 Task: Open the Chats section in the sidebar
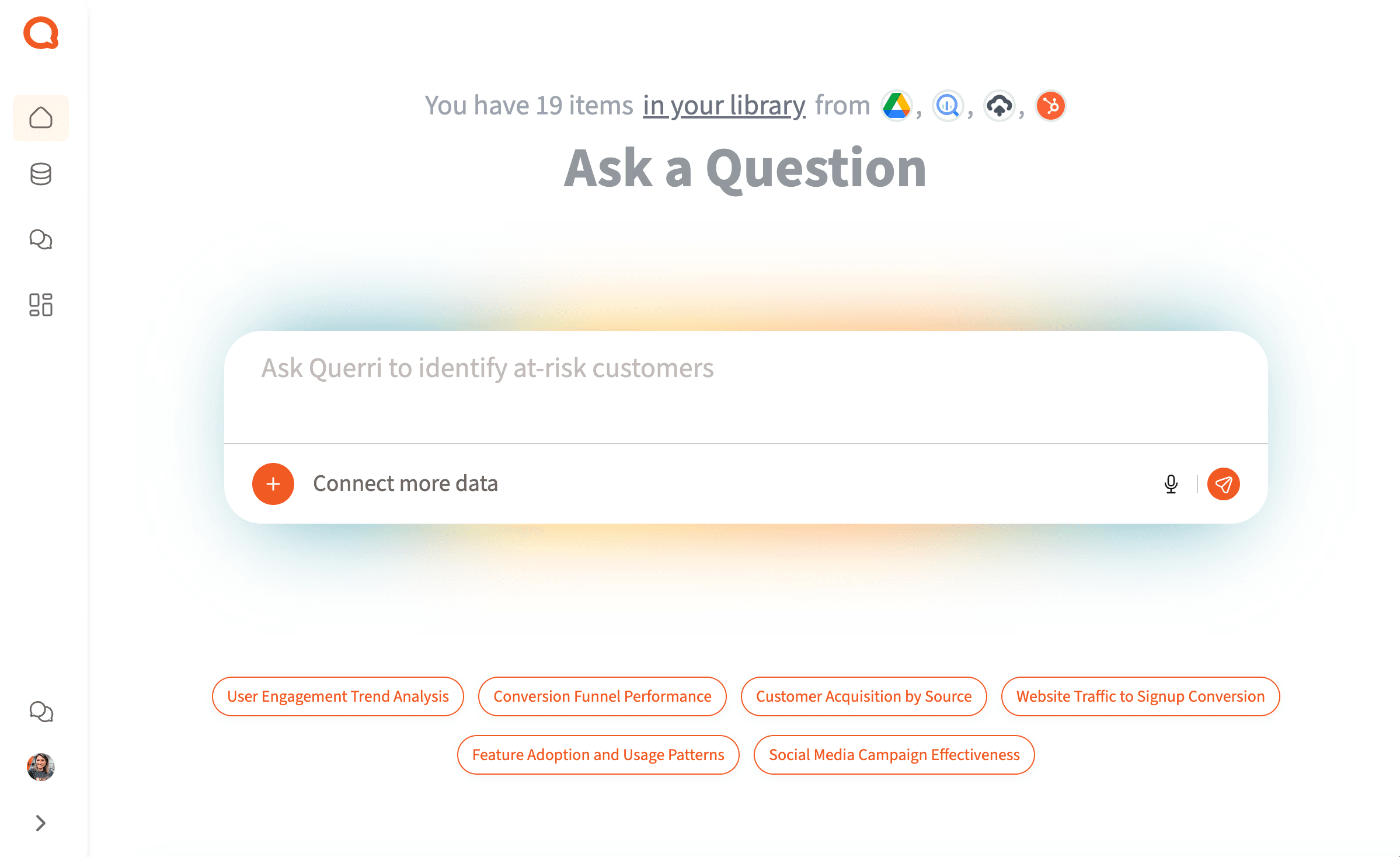[40, 239]
